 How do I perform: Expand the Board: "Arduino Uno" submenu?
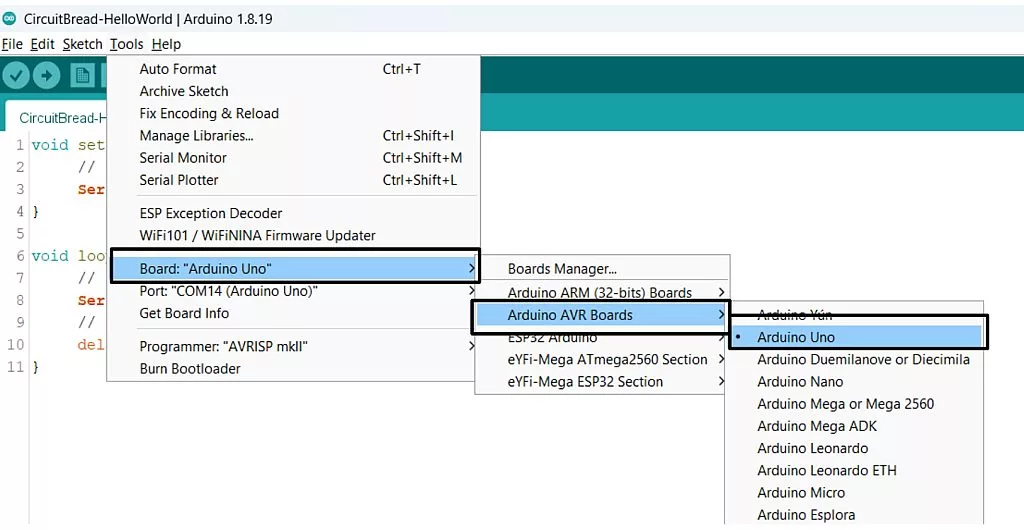click(x=295, y=268)
